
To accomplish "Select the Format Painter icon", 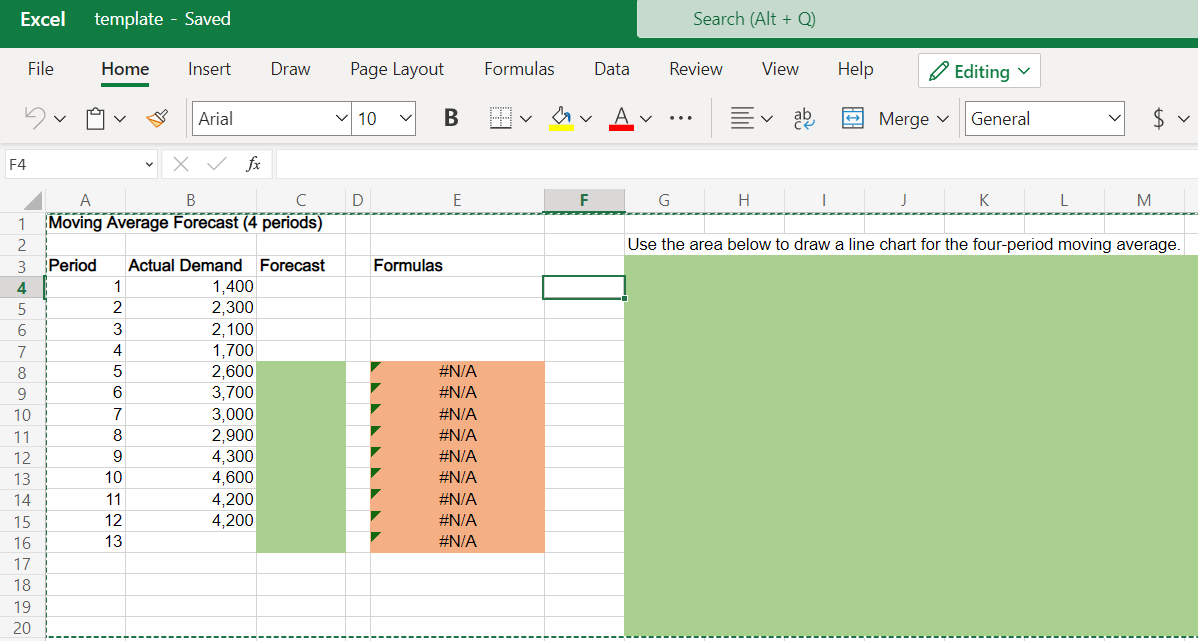I will click(x=156, y=117).
